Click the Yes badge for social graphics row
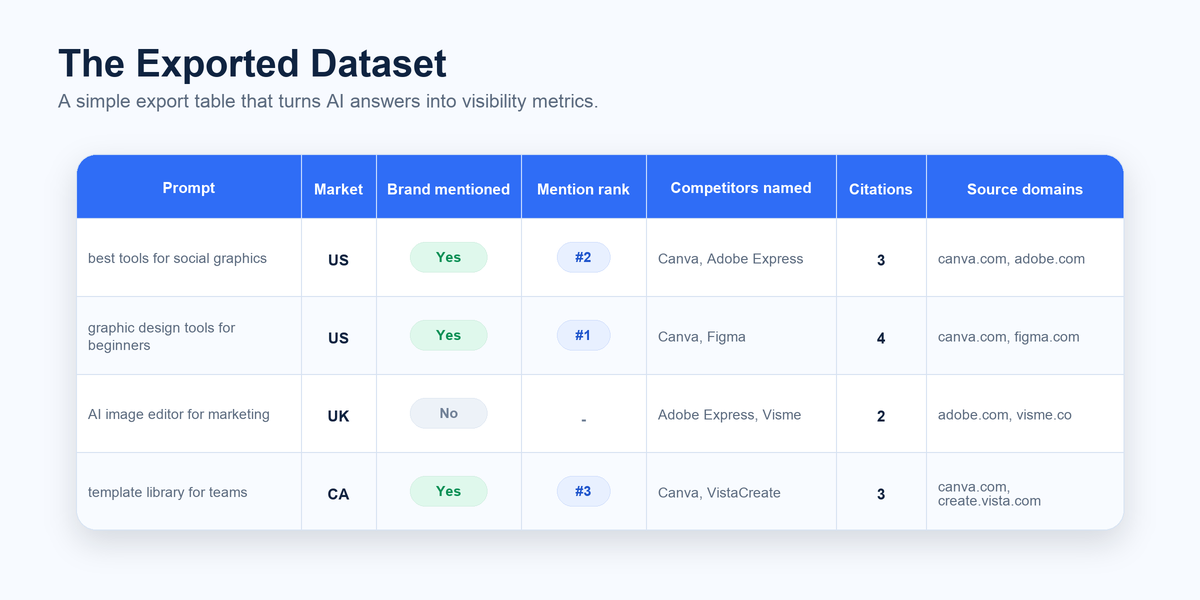Screen dimensions: 1200x600 [448, 257]
